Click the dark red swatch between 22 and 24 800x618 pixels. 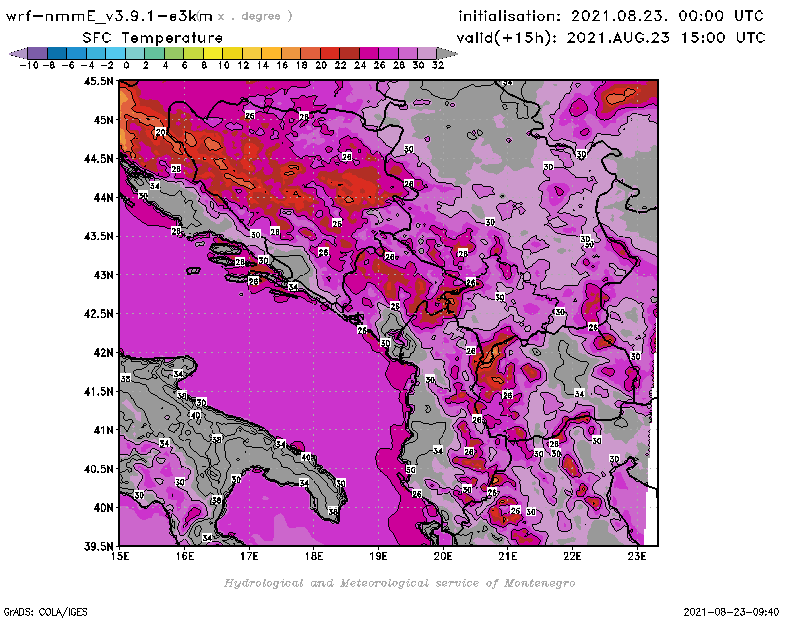(349, 53)
